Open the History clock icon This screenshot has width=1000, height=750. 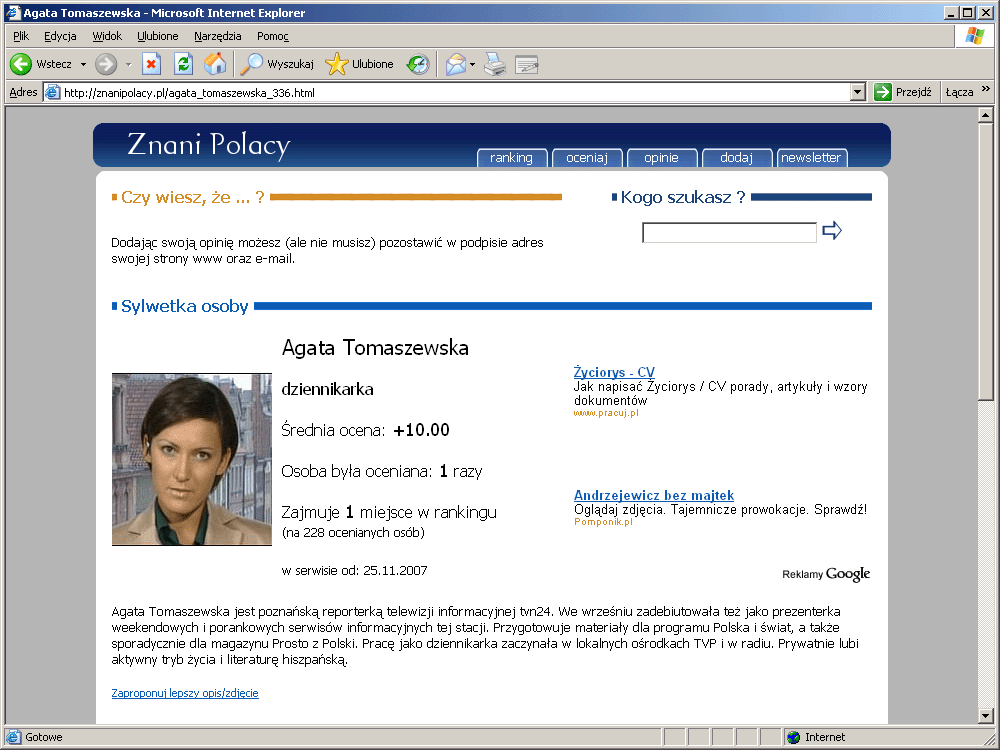(x=418, y=64)
